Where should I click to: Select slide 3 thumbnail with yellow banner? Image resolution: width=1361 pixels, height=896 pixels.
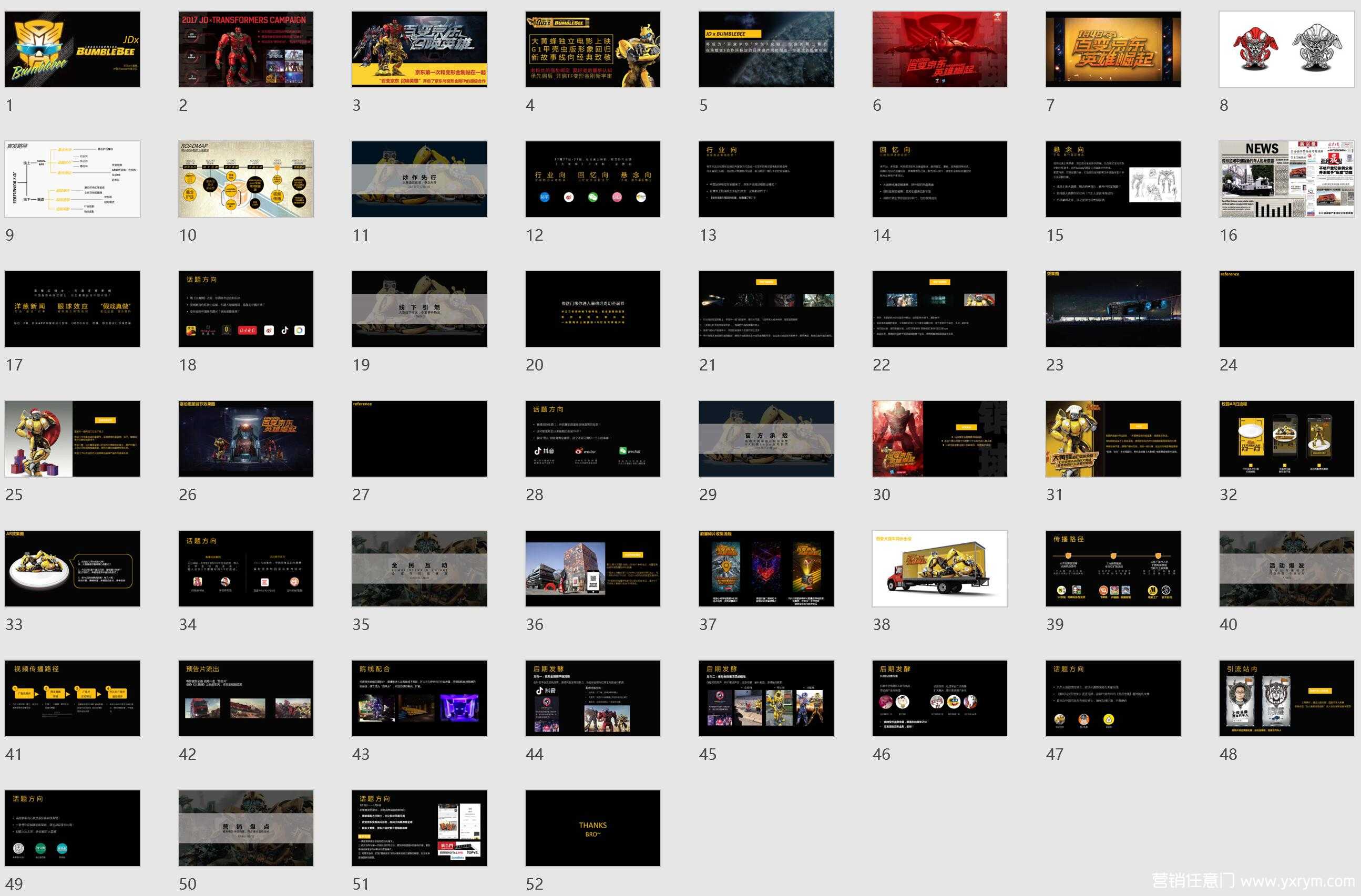(x=419, y=49)
